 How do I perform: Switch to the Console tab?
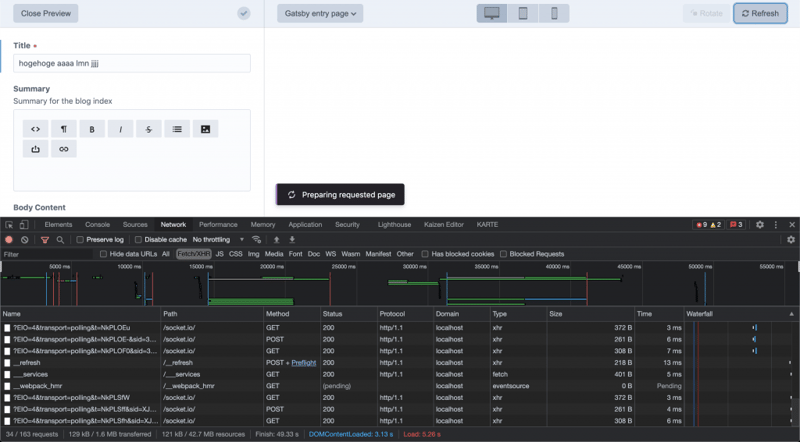tap(97, 225)
